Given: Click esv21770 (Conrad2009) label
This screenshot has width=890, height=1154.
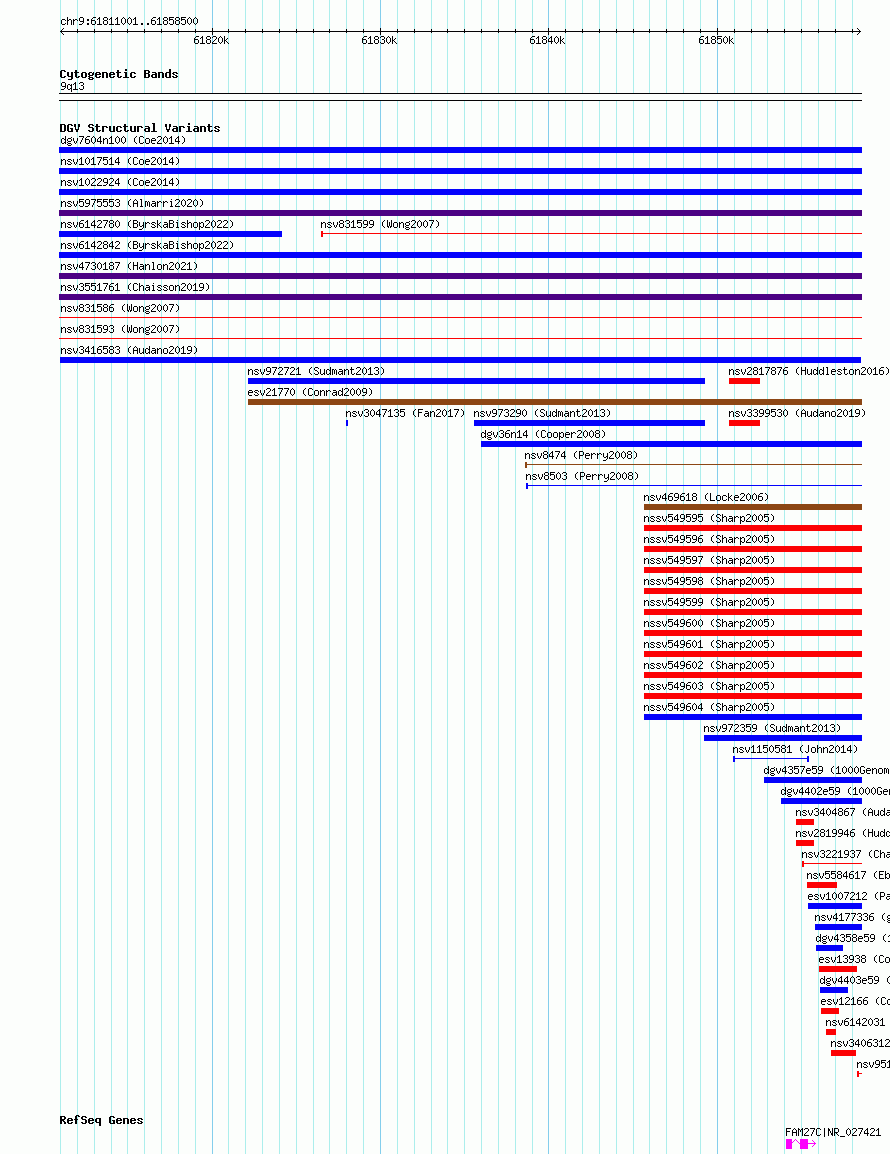Looking at the screenshot, I should (310, 392).
